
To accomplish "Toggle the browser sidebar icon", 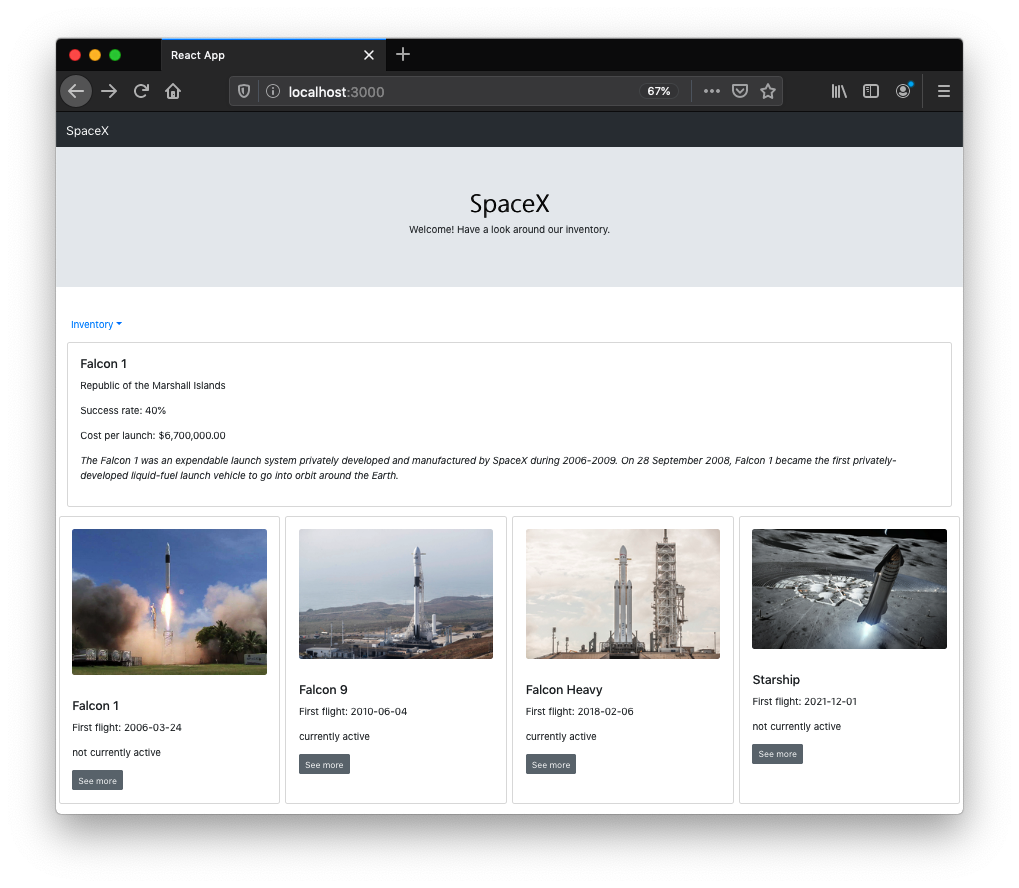I will [x=870, y=91].
